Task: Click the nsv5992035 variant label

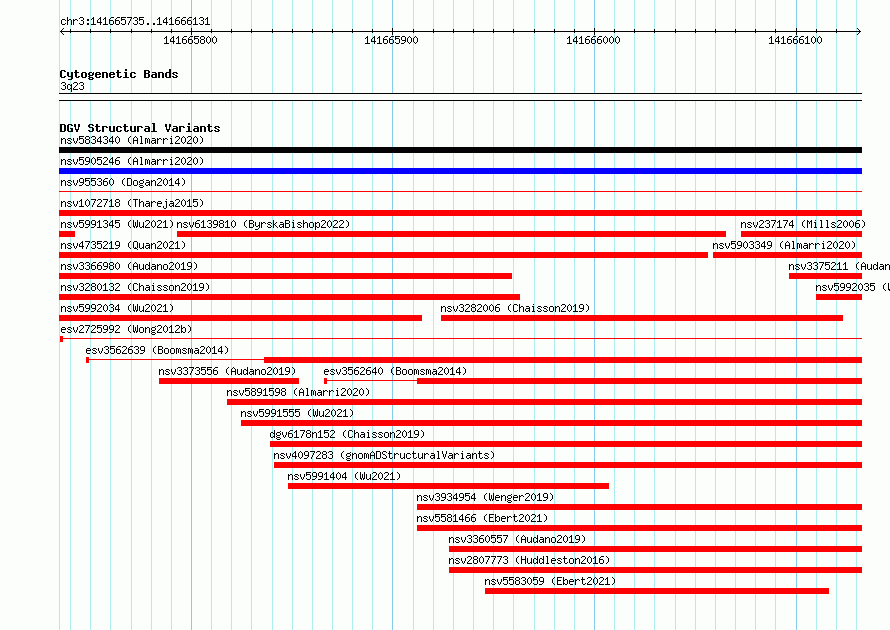Action: (853, 287)
